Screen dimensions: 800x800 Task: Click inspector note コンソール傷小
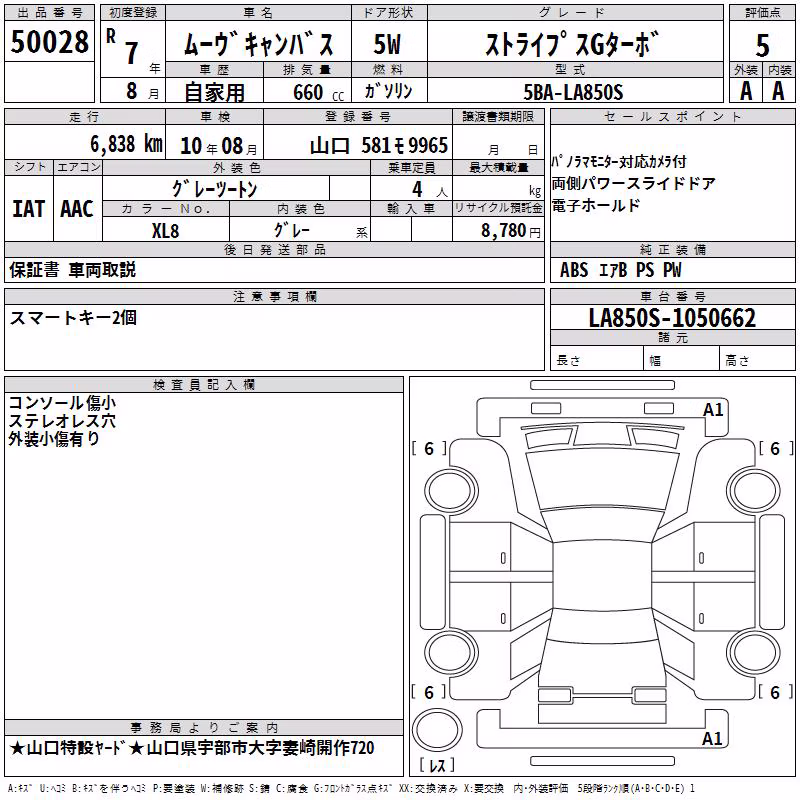[x=62, y=403]
